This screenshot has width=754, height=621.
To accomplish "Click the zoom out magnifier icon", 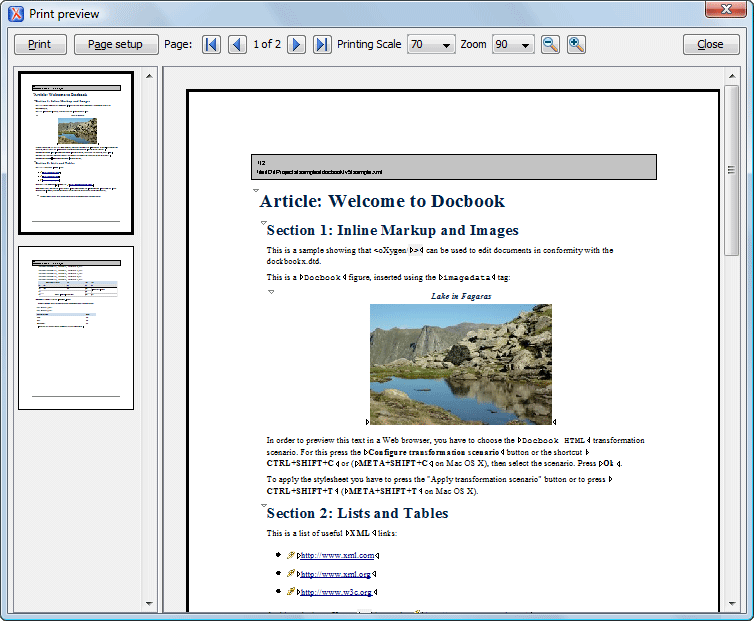I will [x=550, y=45].
